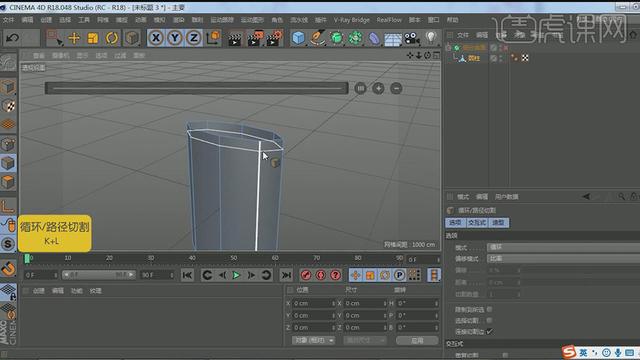Switch to polygon mode icon
The width and height of the screenshot is (640, 360).
tap(8, 182)
